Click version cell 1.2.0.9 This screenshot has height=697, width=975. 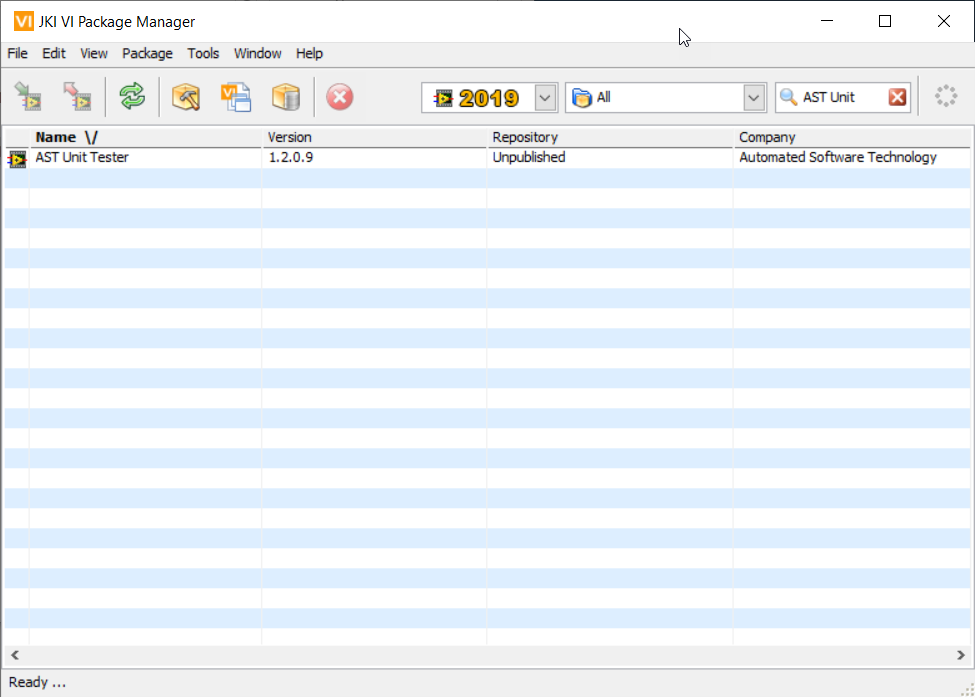coord(291,157)
